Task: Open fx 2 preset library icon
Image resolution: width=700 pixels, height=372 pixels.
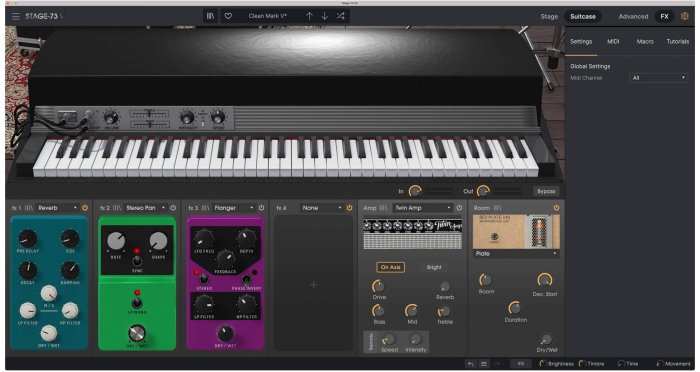Action: (117, 208)
